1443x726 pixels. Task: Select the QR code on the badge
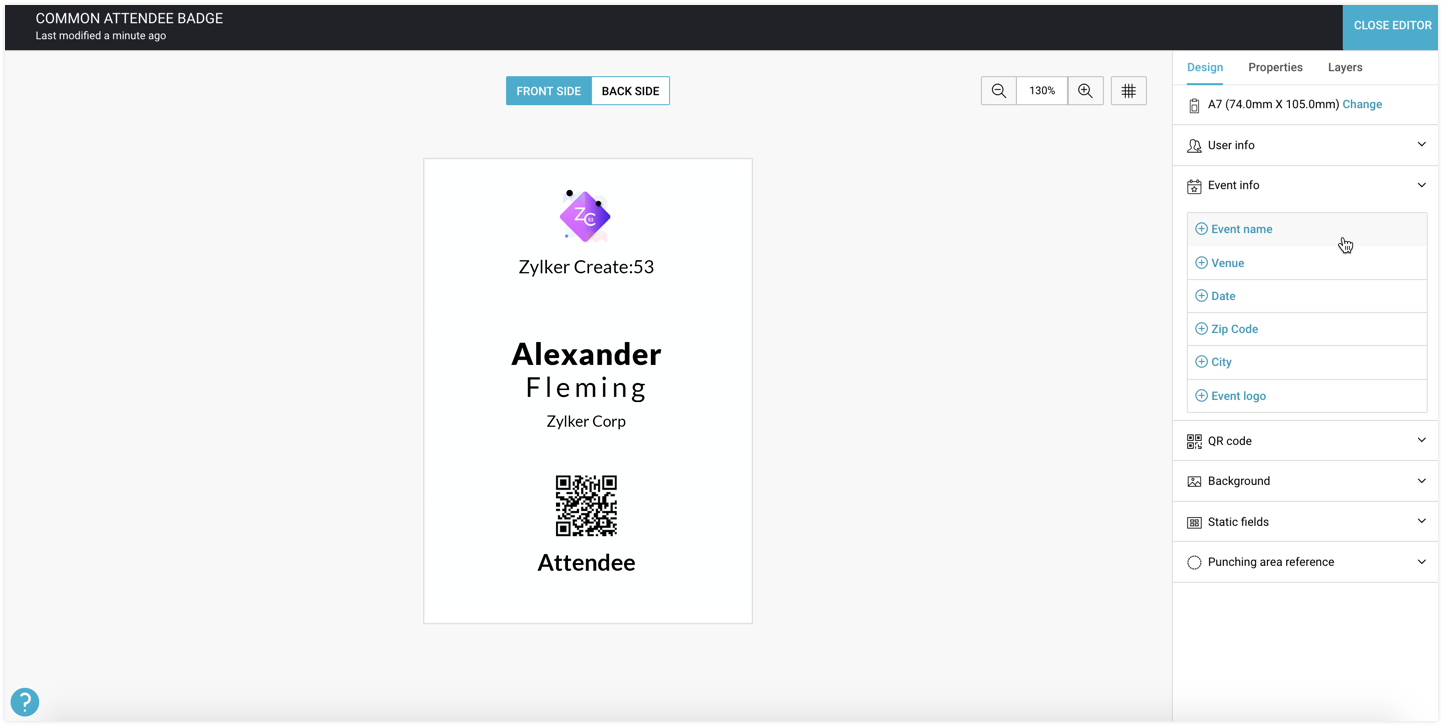click(x=586, y=506)
